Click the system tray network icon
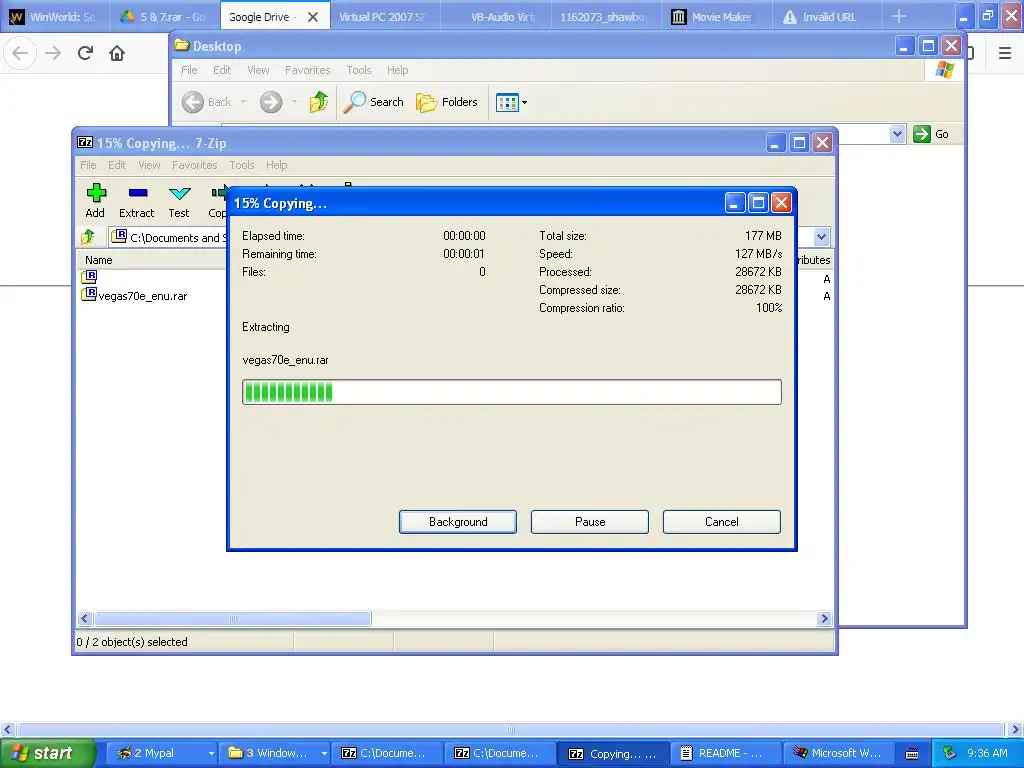1024x768 pixels. tap(950, 753)
